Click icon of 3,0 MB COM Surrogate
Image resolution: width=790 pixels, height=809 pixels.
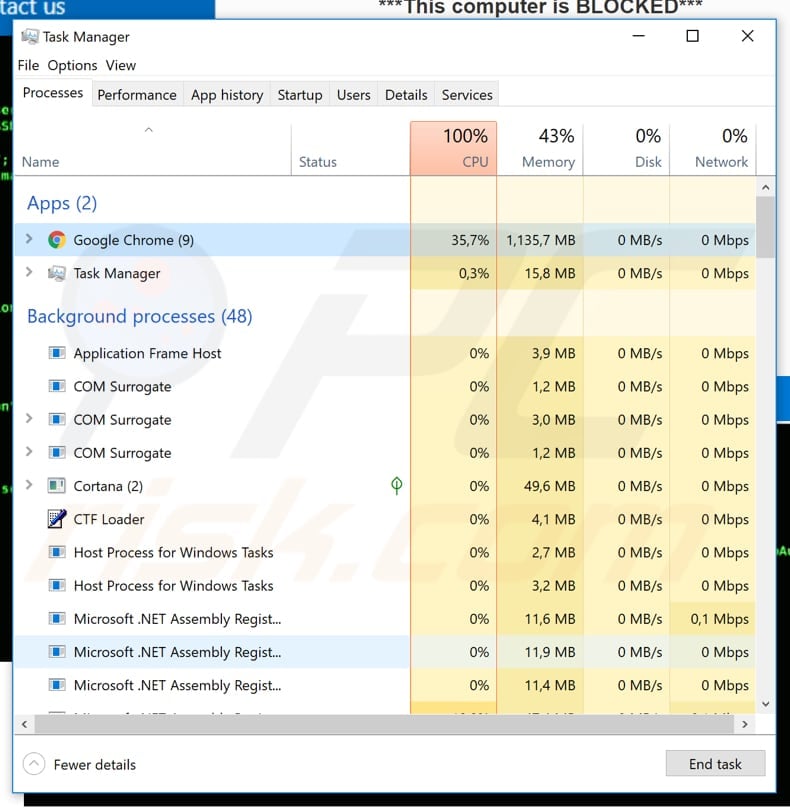point(57,419)
